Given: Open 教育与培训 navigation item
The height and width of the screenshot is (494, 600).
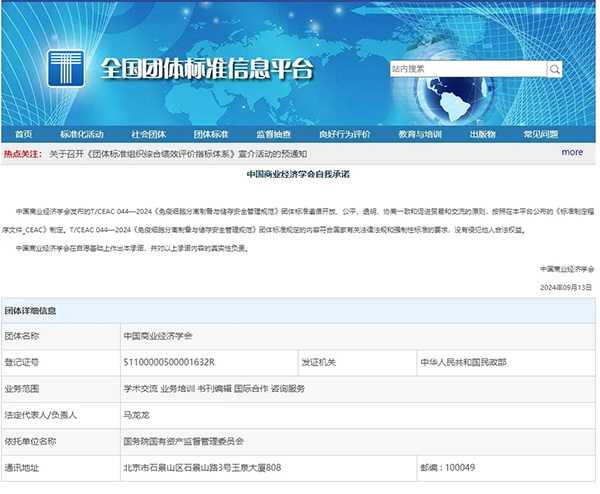Looking at the screenshot, I should [420, 134].
